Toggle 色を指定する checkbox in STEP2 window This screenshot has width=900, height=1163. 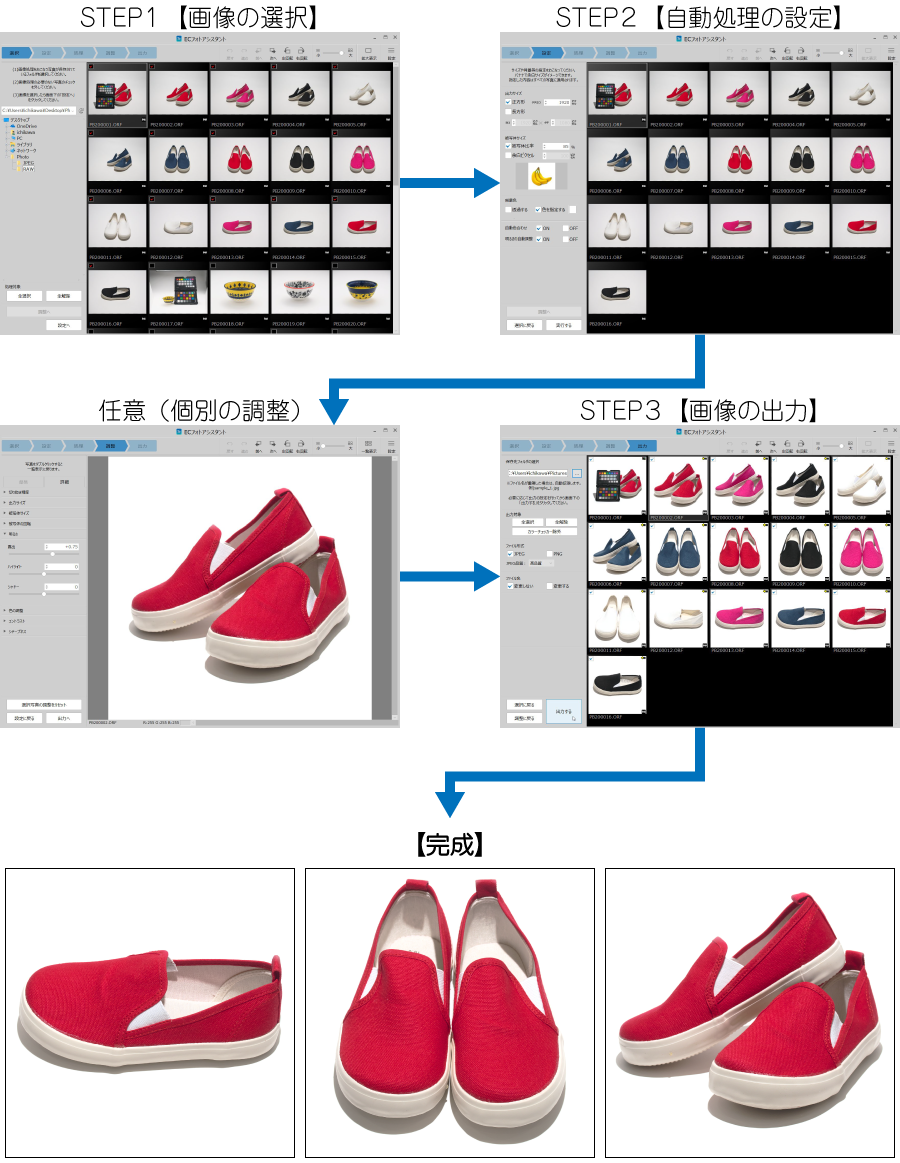[x=538, y=210]
